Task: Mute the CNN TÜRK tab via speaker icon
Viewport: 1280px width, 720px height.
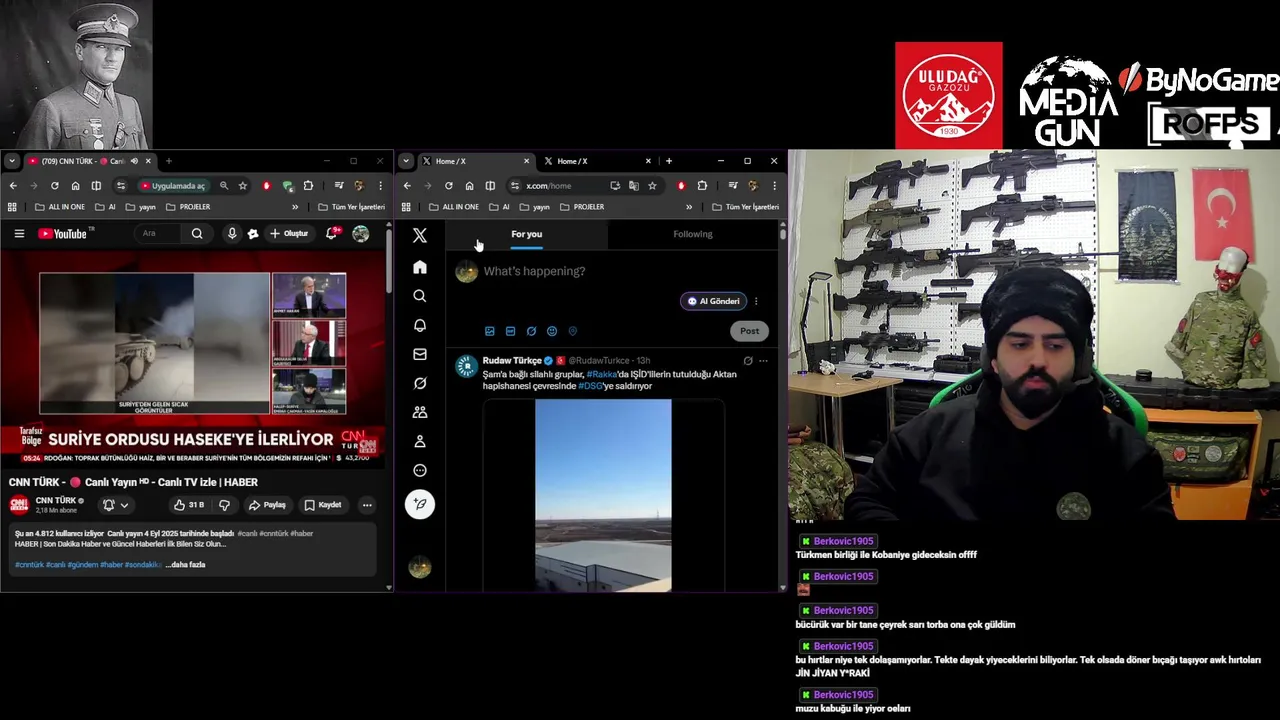Action: [134, 161]
